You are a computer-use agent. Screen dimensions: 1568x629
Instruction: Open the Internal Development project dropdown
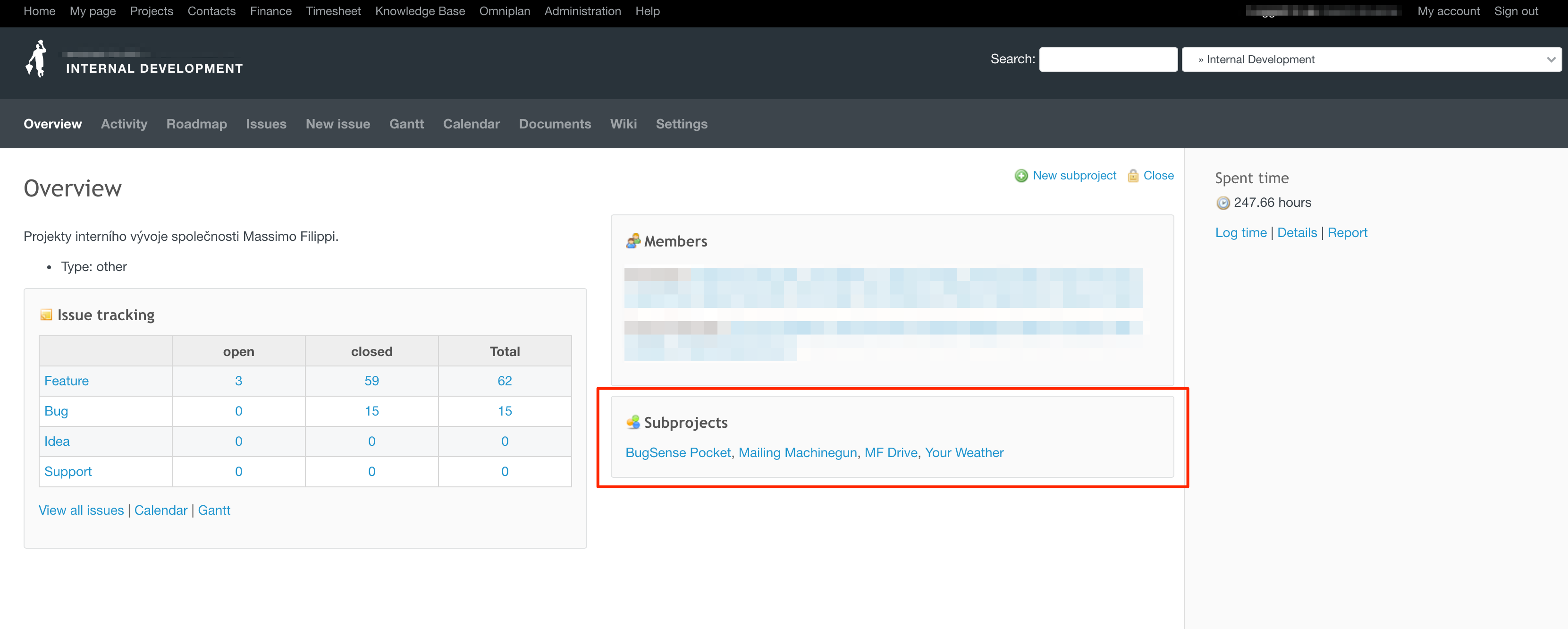[1371, 59]
